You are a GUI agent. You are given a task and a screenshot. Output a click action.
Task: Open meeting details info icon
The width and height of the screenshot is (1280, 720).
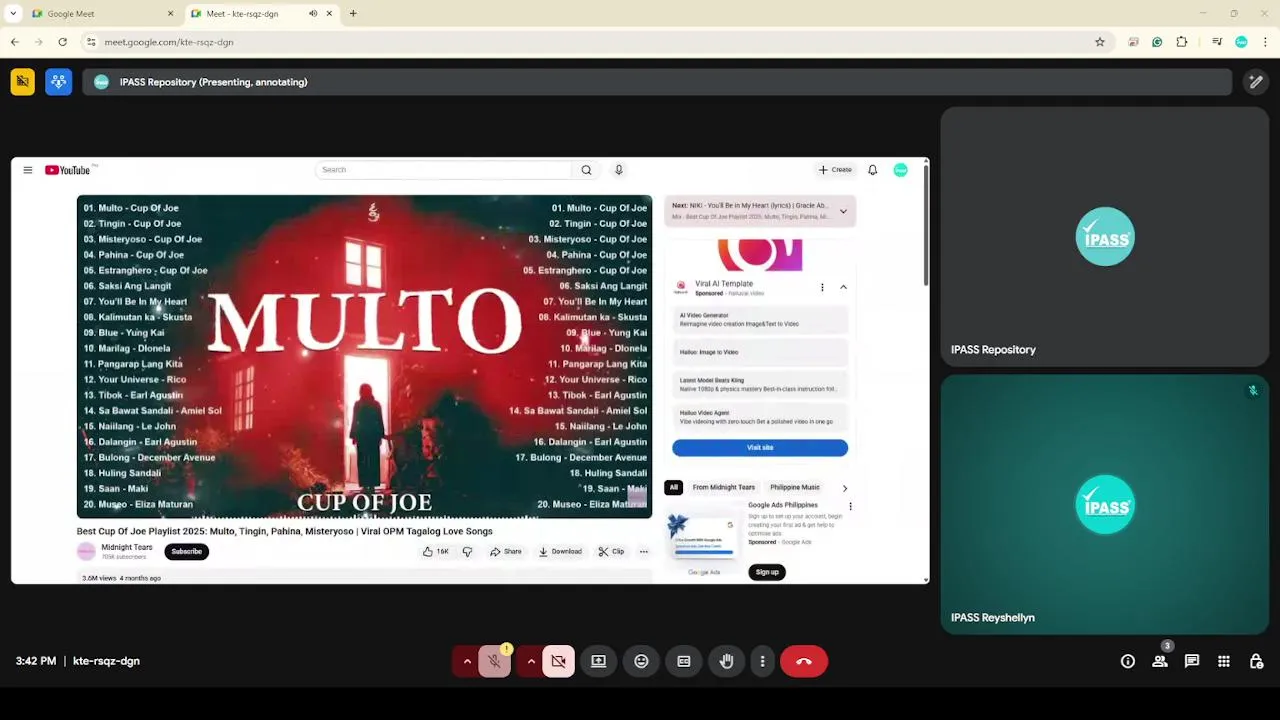click(1128, 661)
